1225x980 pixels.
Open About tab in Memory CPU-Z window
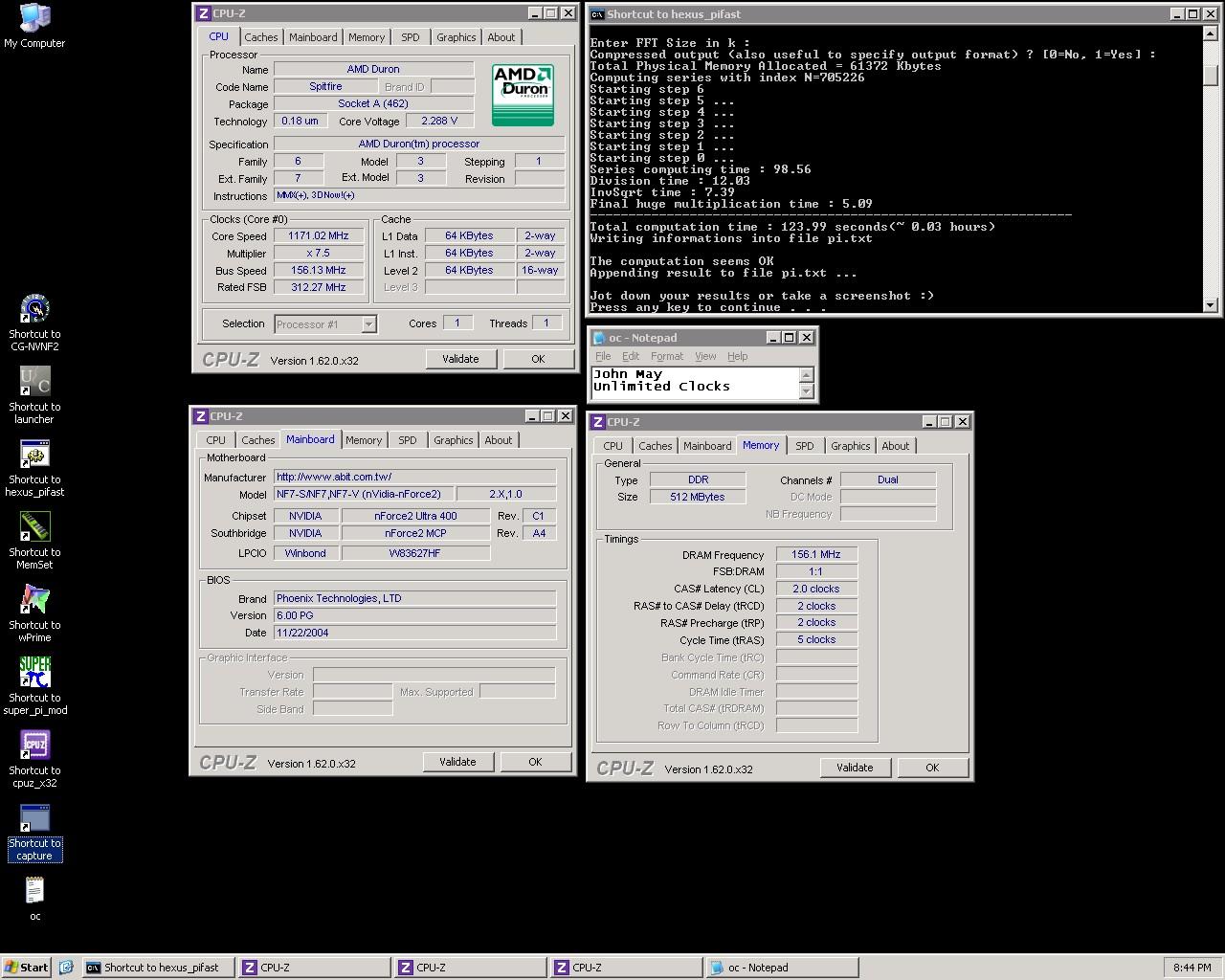click(x=896, y=446)
